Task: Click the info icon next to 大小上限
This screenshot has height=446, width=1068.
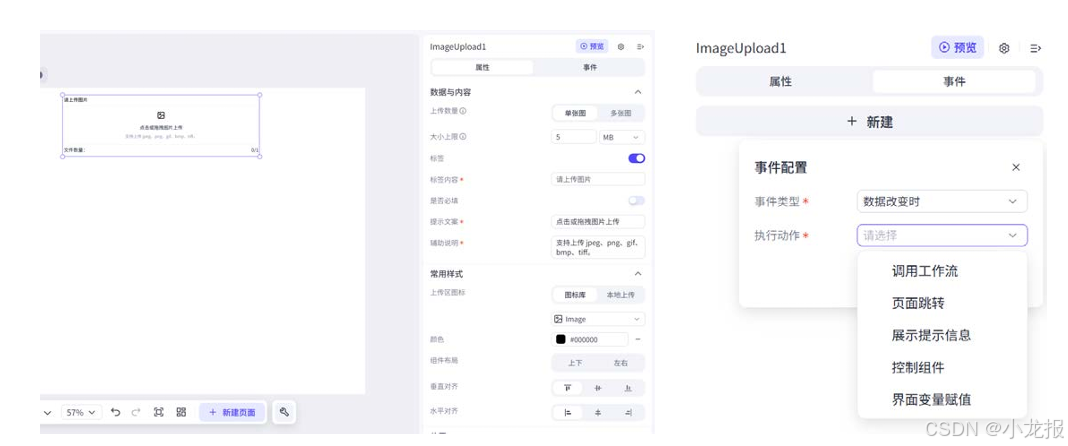Action: click(x=462, y=137)
